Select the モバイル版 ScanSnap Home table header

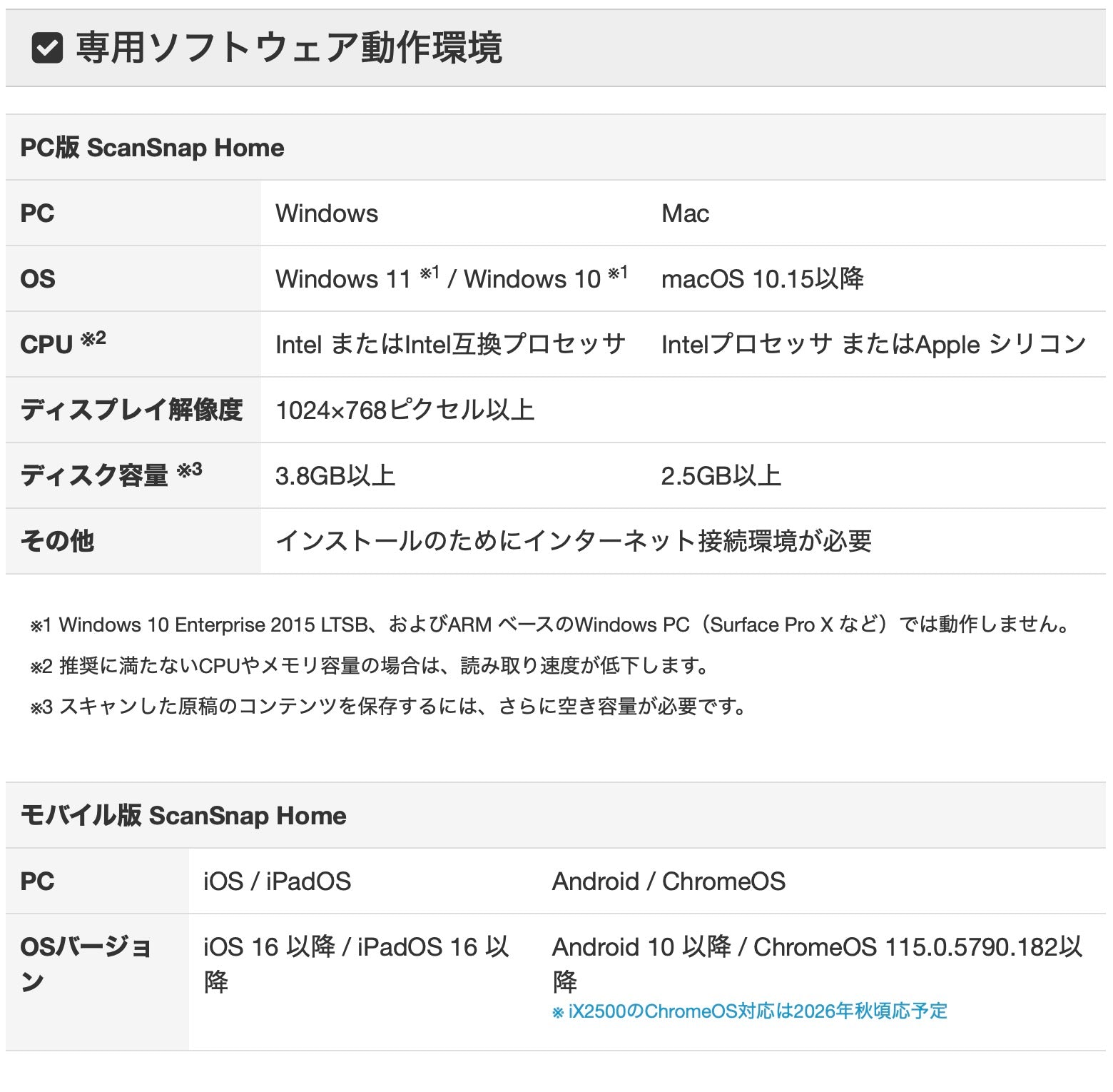[x=556, y=815]
